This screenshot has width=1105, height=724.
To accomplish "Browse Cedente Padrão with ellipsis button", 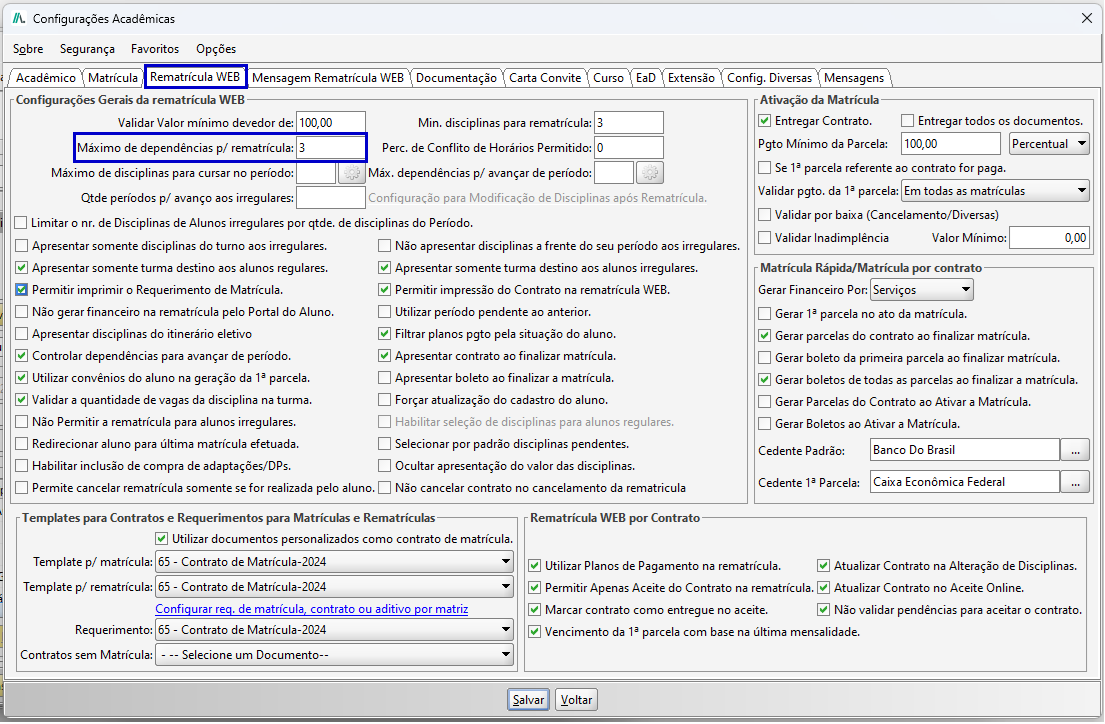I will pyautogui.click(x=1075, y=450).
